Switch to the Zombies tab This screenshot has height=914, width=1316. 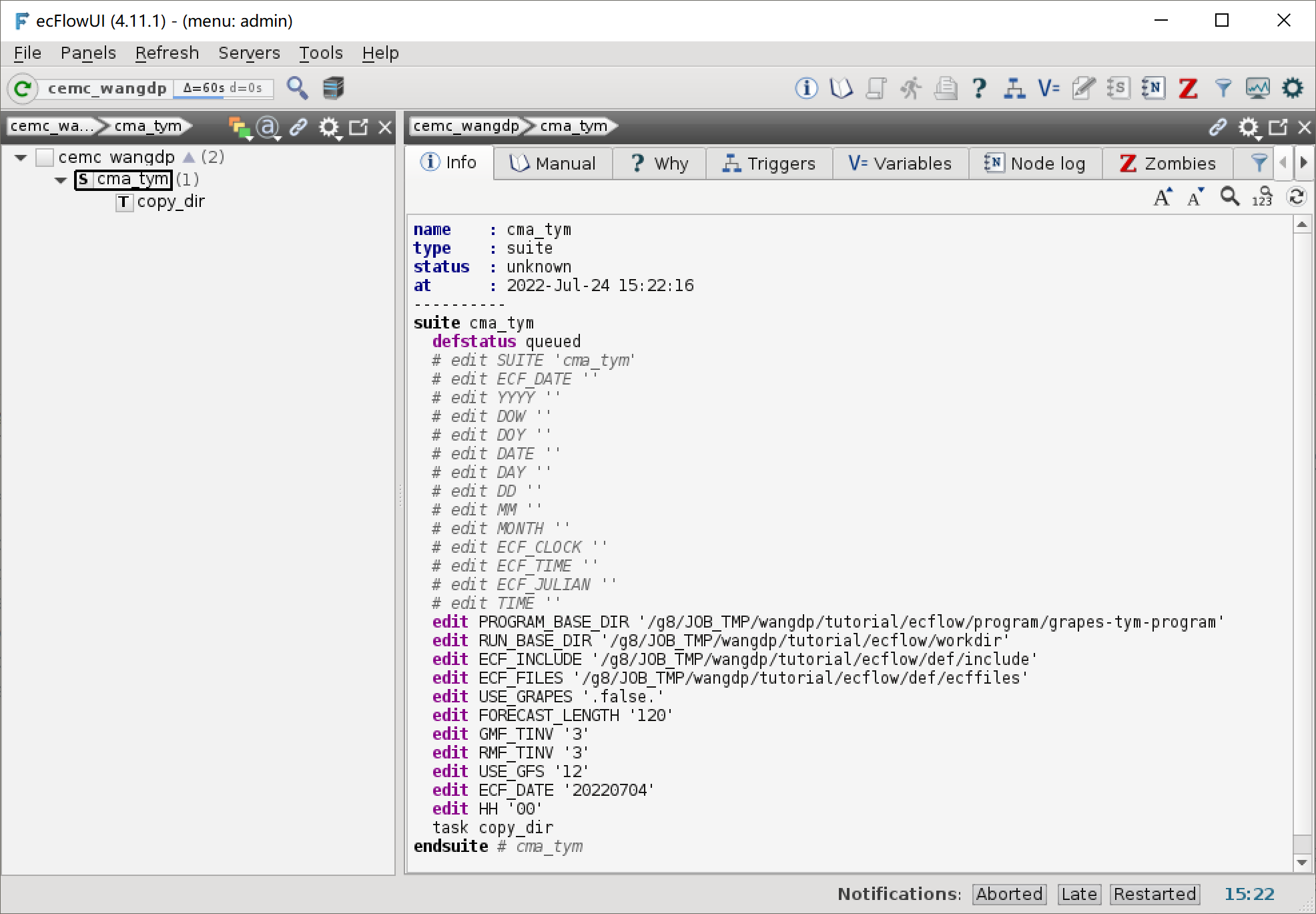tap(1168, 164)
